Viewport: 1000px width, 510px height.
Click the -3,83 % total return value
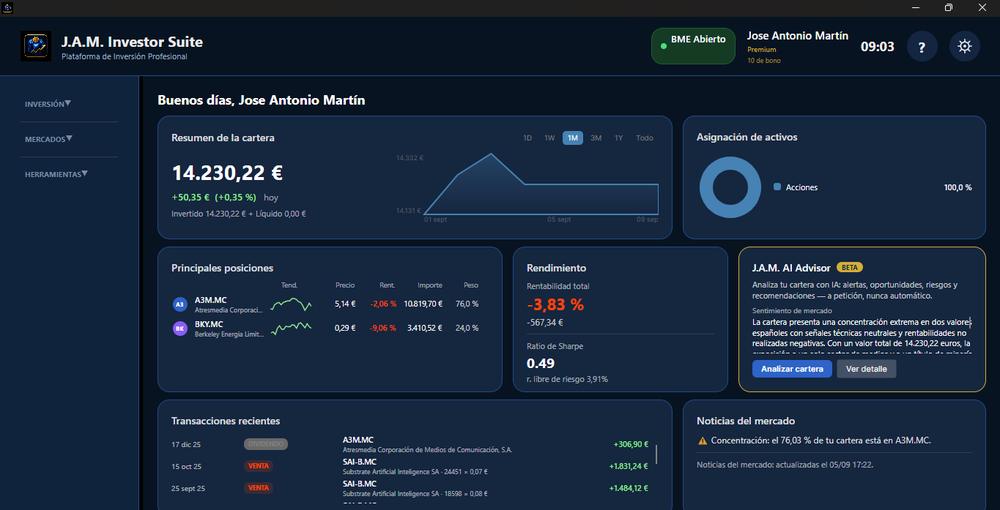555,305
